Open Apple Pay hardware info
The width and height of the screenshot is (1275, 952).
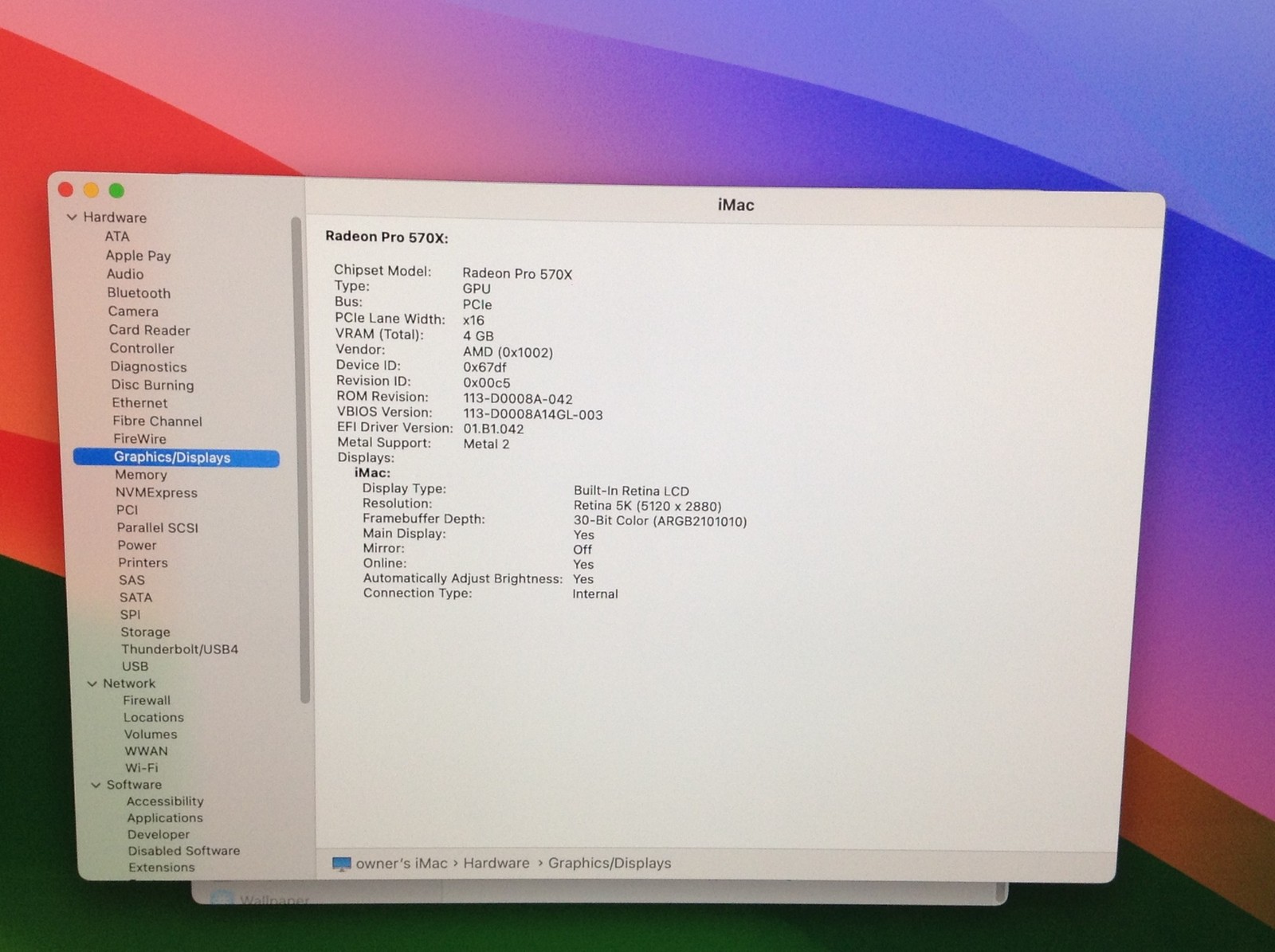point(138,256)
